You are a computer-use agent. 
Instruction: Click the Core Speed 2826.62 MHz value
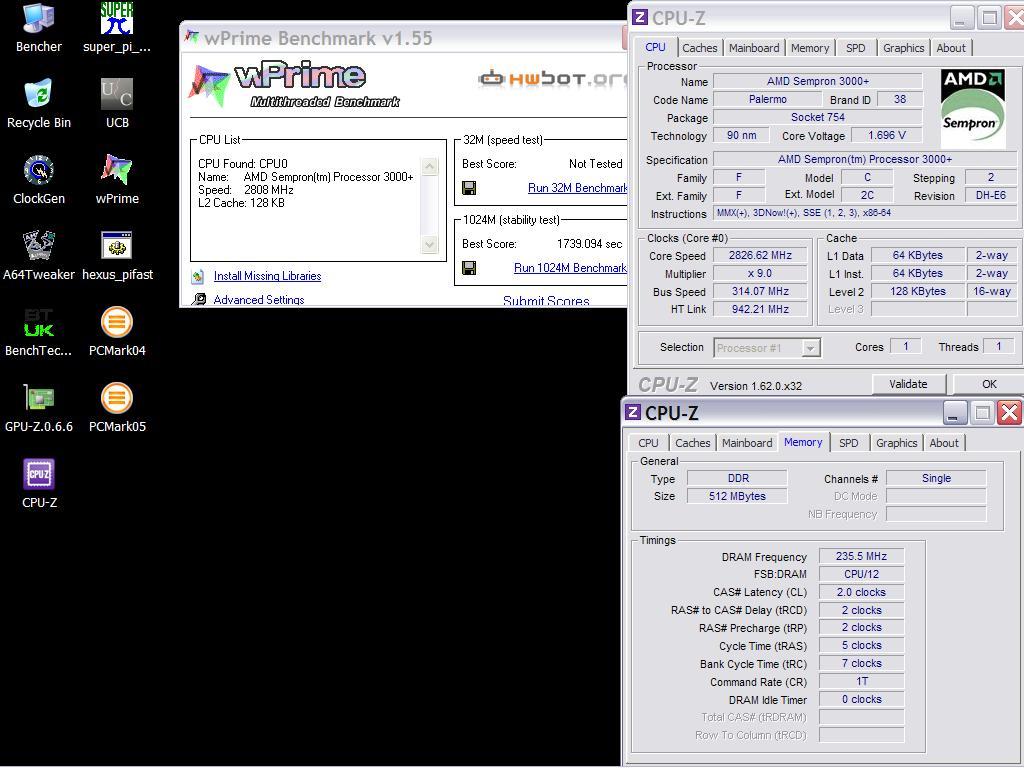[x=760, y=255]
